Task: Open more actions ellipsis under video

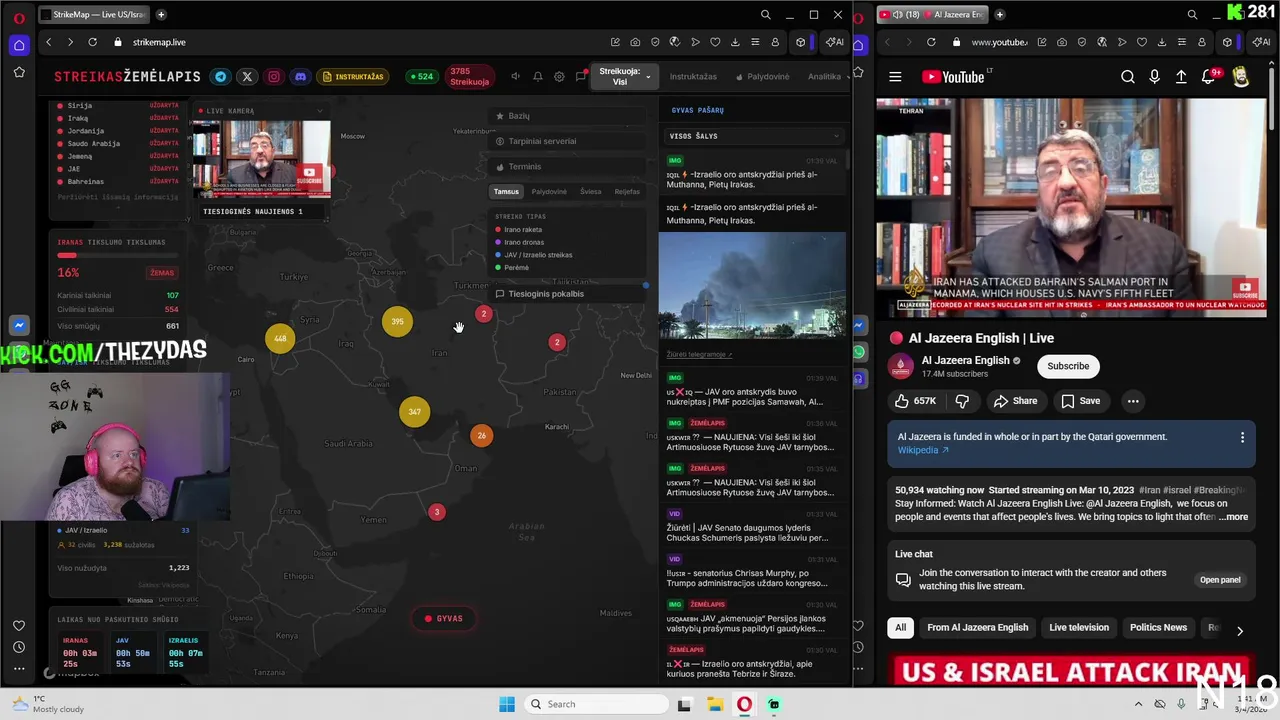Action: point(1133,401)
